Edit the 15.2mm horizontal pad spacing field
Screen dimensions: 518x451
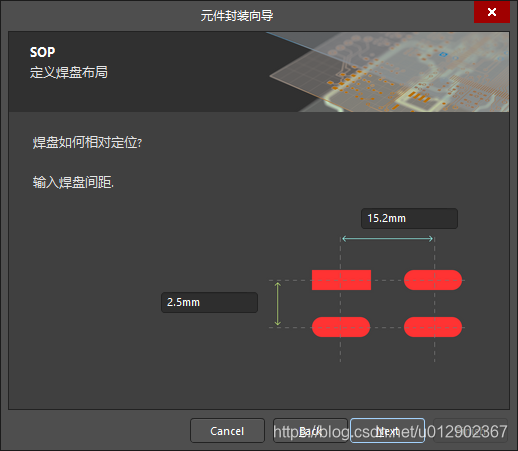coord(409,218)
